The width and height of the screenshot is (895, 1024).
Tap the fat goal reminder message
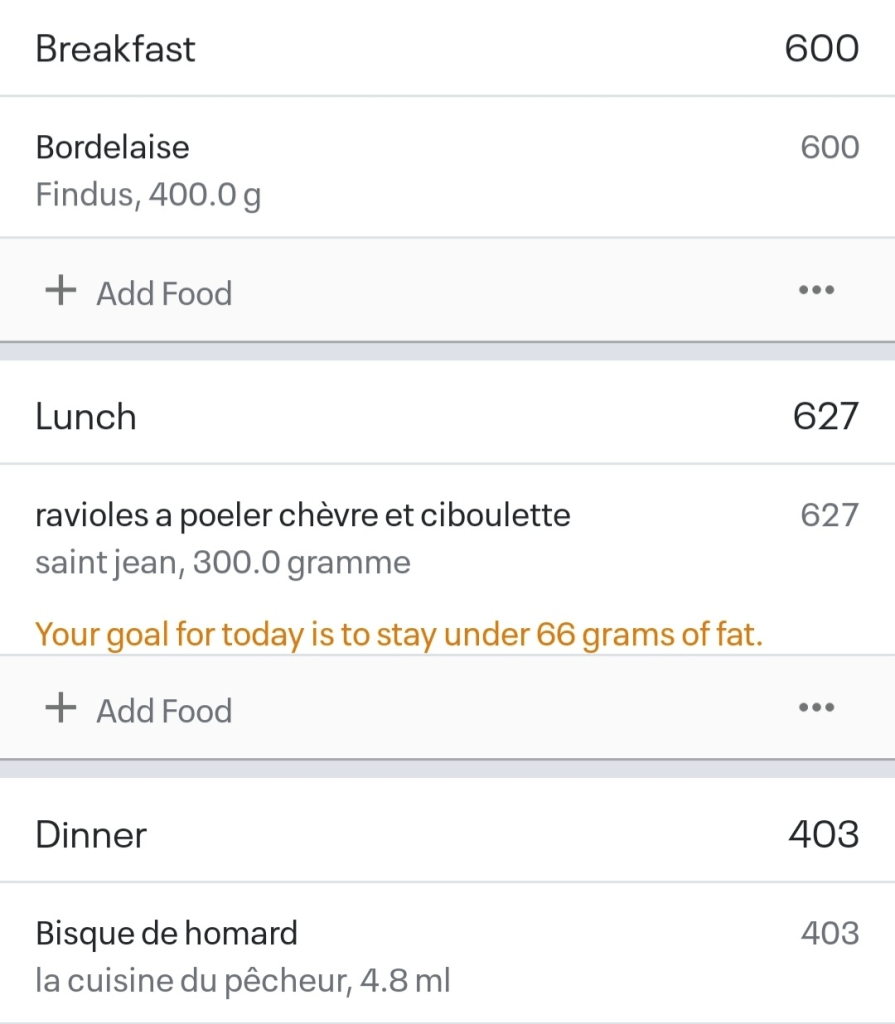coord(399,634)
